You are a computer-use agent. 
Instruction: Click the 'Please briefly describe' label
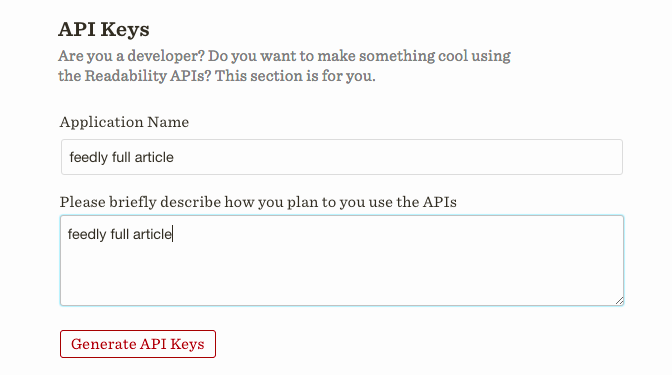coord(258,202)
